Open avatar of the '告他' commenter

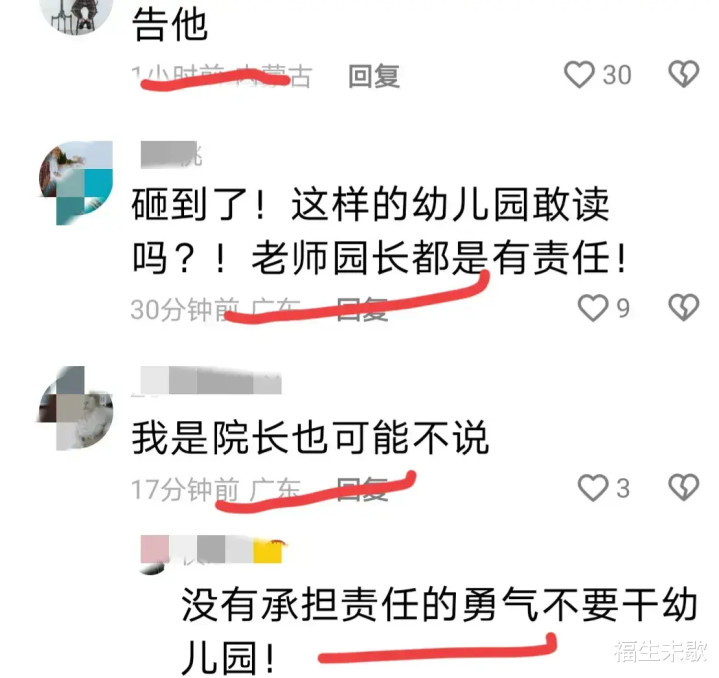pos(76,16)
